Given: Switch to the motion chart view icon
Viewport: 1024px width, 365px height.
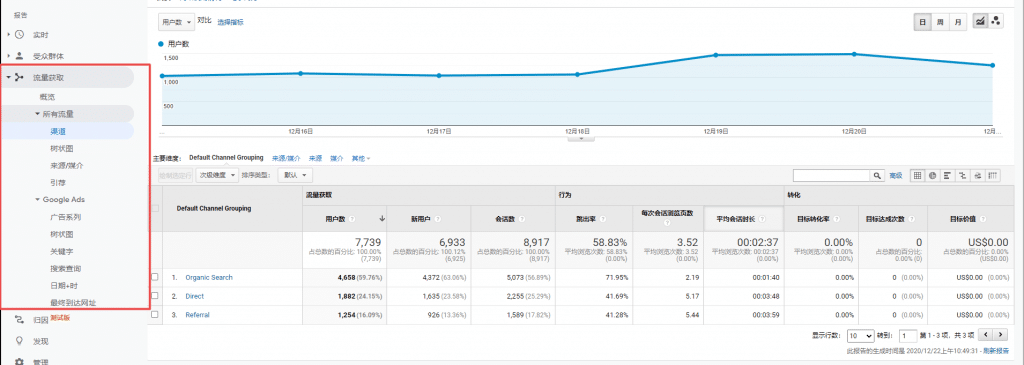Looking at the screenshot, I should tap(996, 22).
